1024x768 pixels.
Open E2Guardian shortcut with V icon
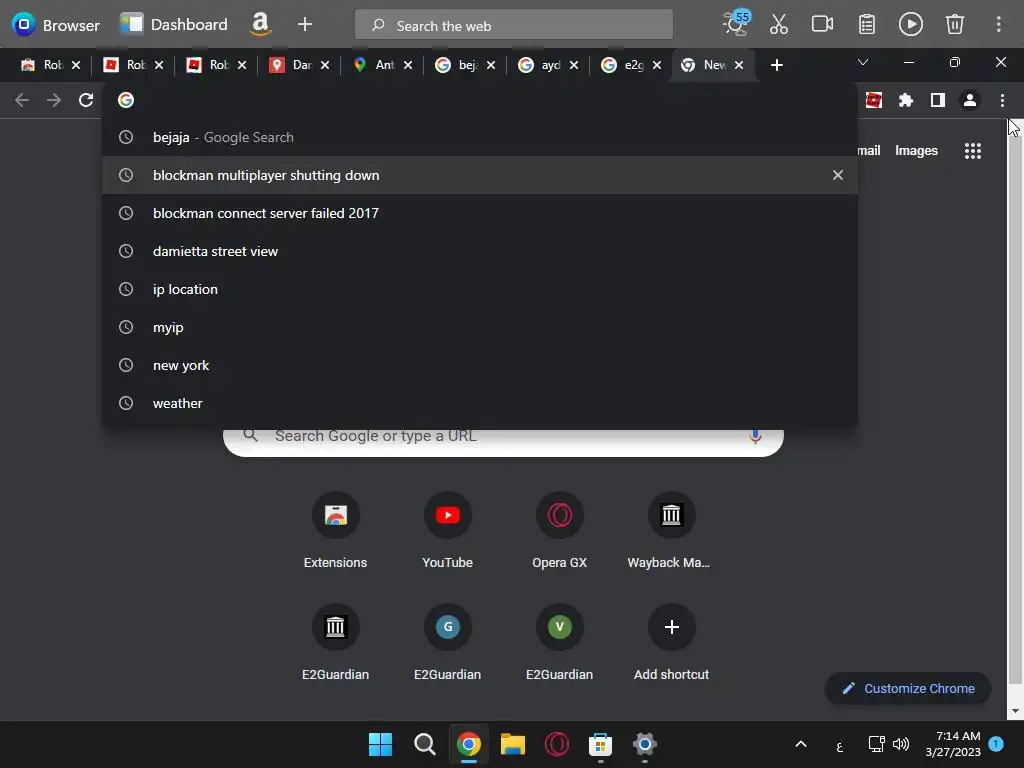coord(560,643)
